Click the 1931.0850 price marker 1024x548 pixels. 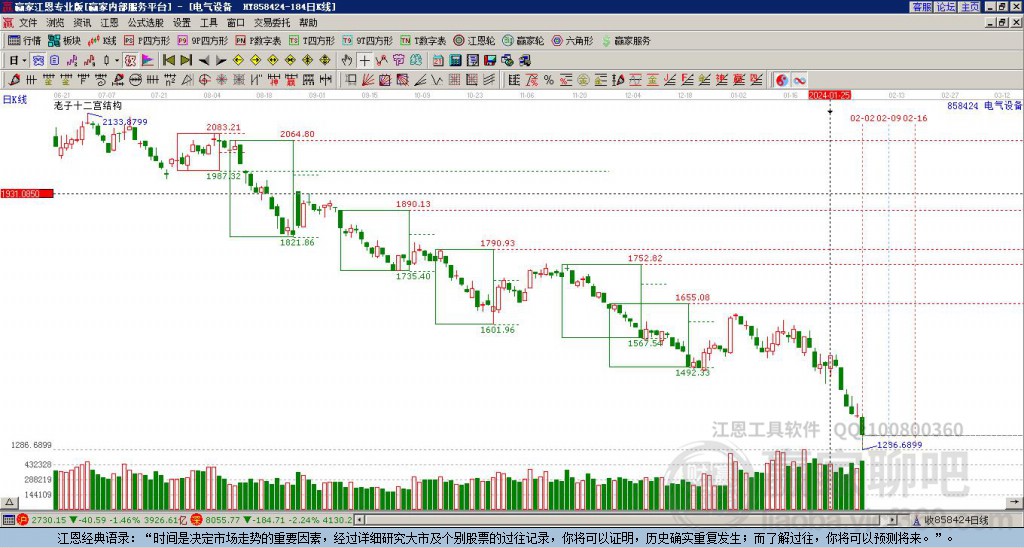click(27, 194)
